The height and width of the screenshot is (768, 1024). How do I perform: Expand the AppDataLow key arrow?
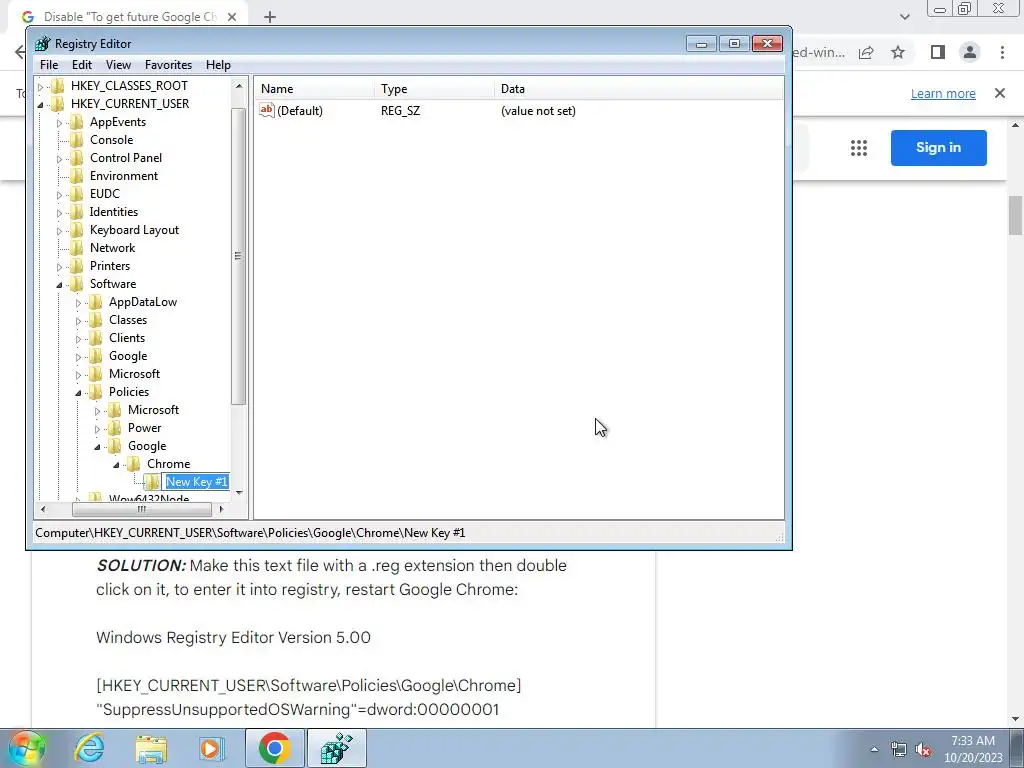coord(78,303)
